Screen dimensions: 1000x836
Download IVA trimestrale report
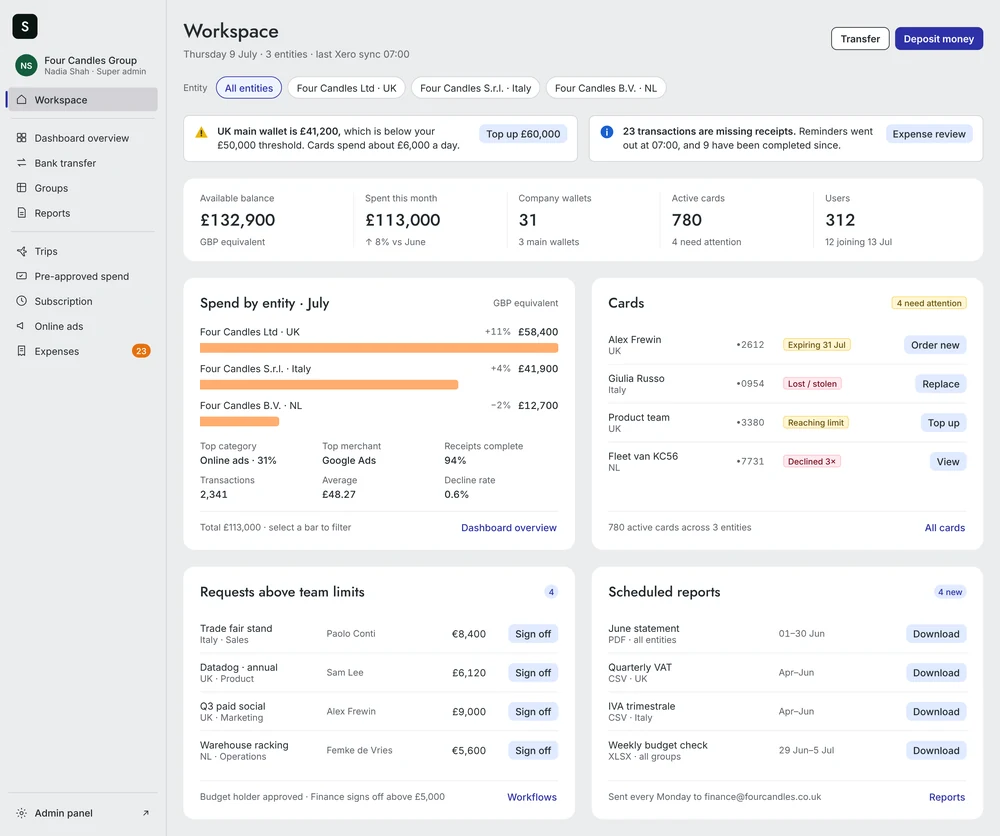936,712
